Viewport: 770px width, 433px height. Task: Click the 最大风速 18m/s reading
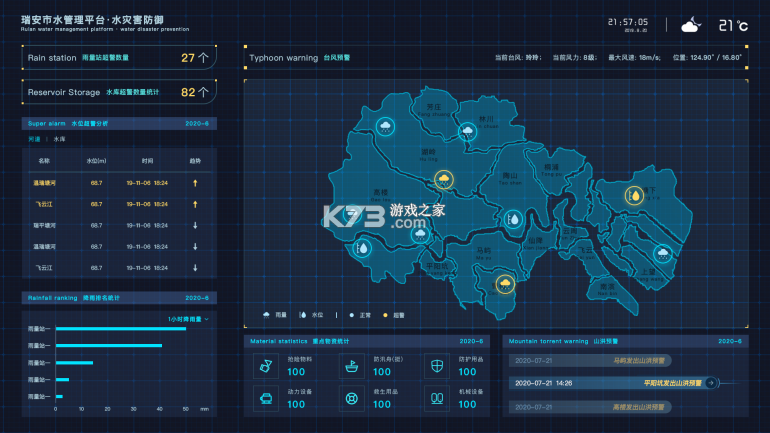pyautogui.click(x=634, y=58)
